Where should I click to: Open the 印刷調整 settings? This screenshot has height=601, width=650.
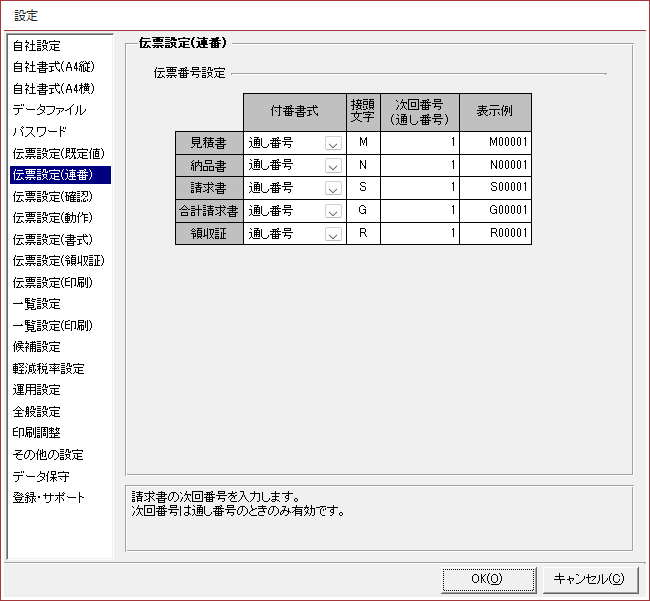tap(37, 433)
